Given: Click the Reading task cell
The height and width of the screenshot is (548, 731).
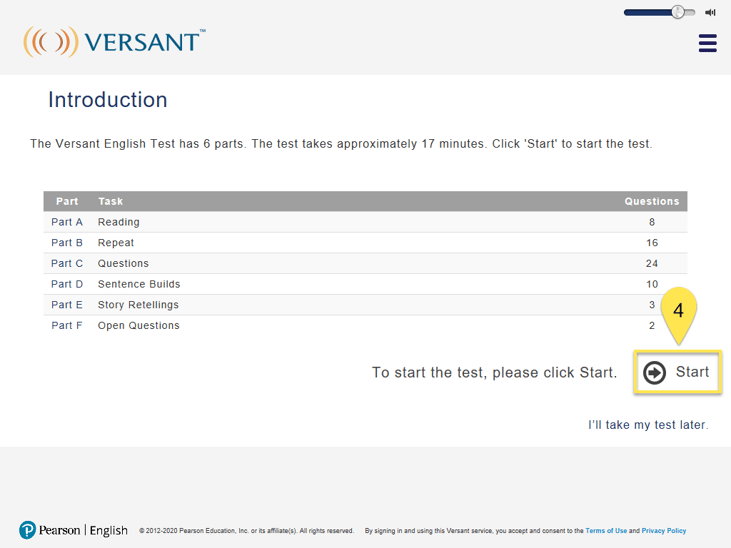Looking at the screenshot, I should [x=118, y=222].
